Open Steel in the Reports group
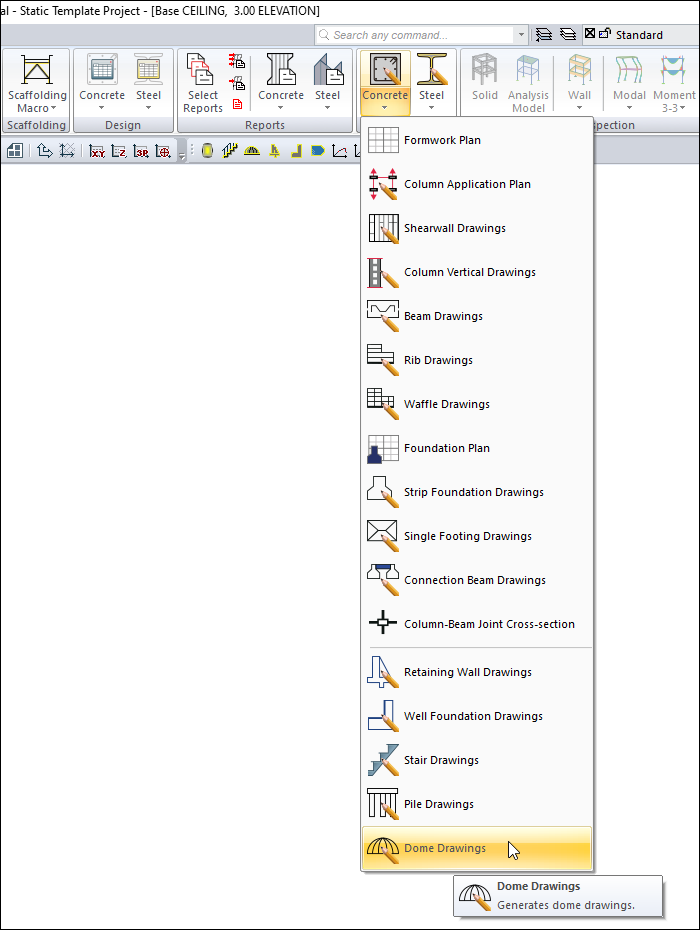Image resolution: width=700 pixels, height=930 pixels. click(327, 83)
